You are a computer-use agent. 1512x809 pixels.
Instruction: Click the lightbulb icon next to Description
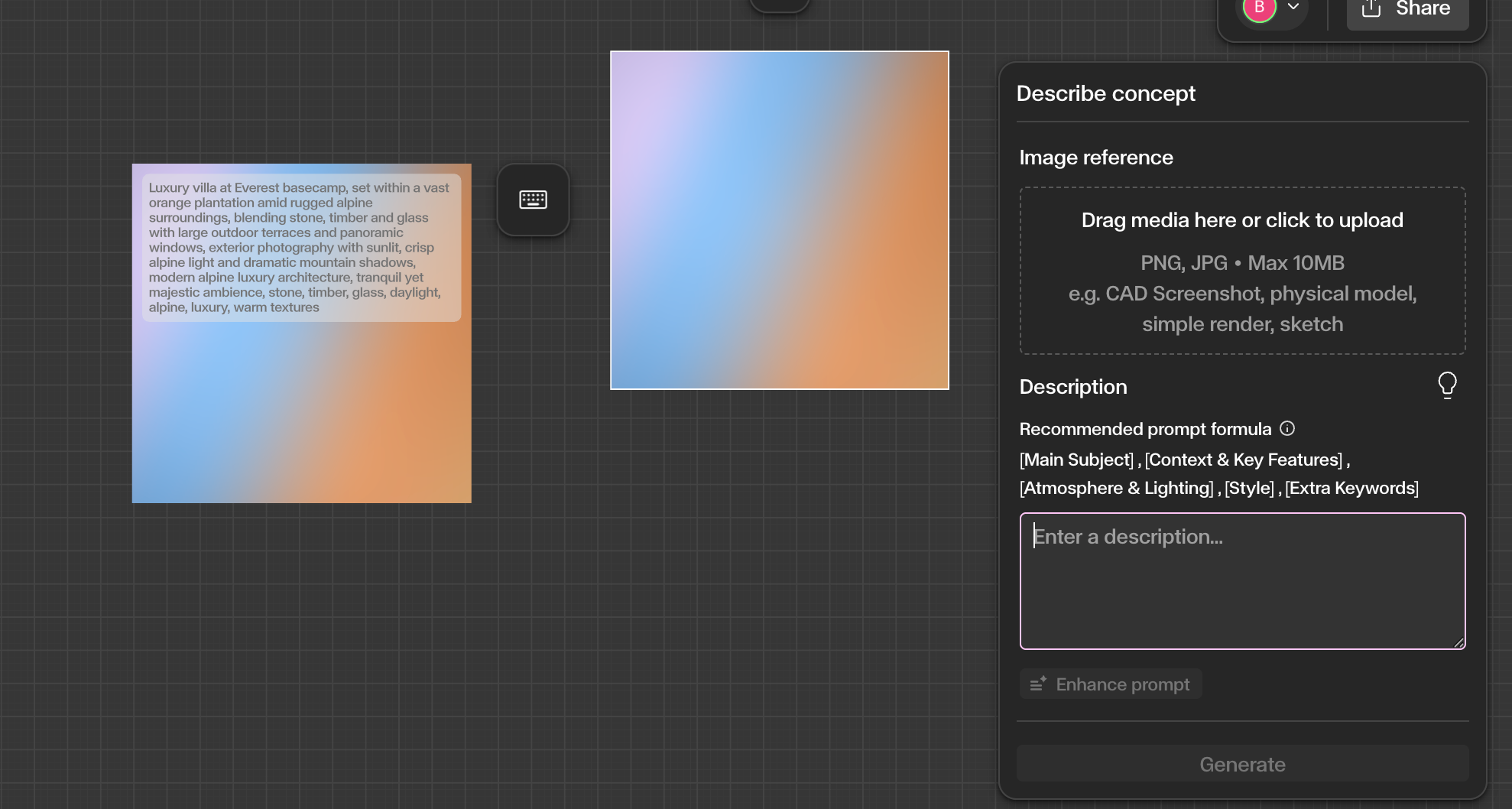[x=1448, y=386]
